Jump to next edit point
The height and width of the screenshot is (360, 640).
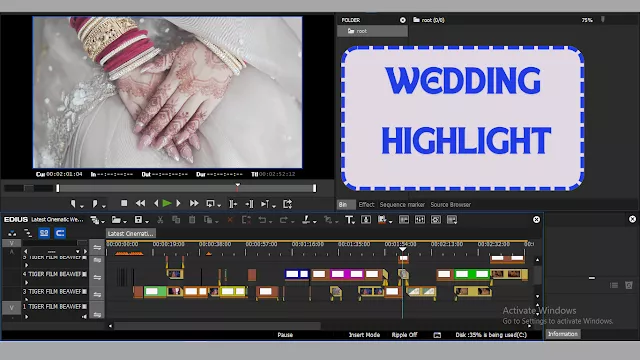point(249,204)
